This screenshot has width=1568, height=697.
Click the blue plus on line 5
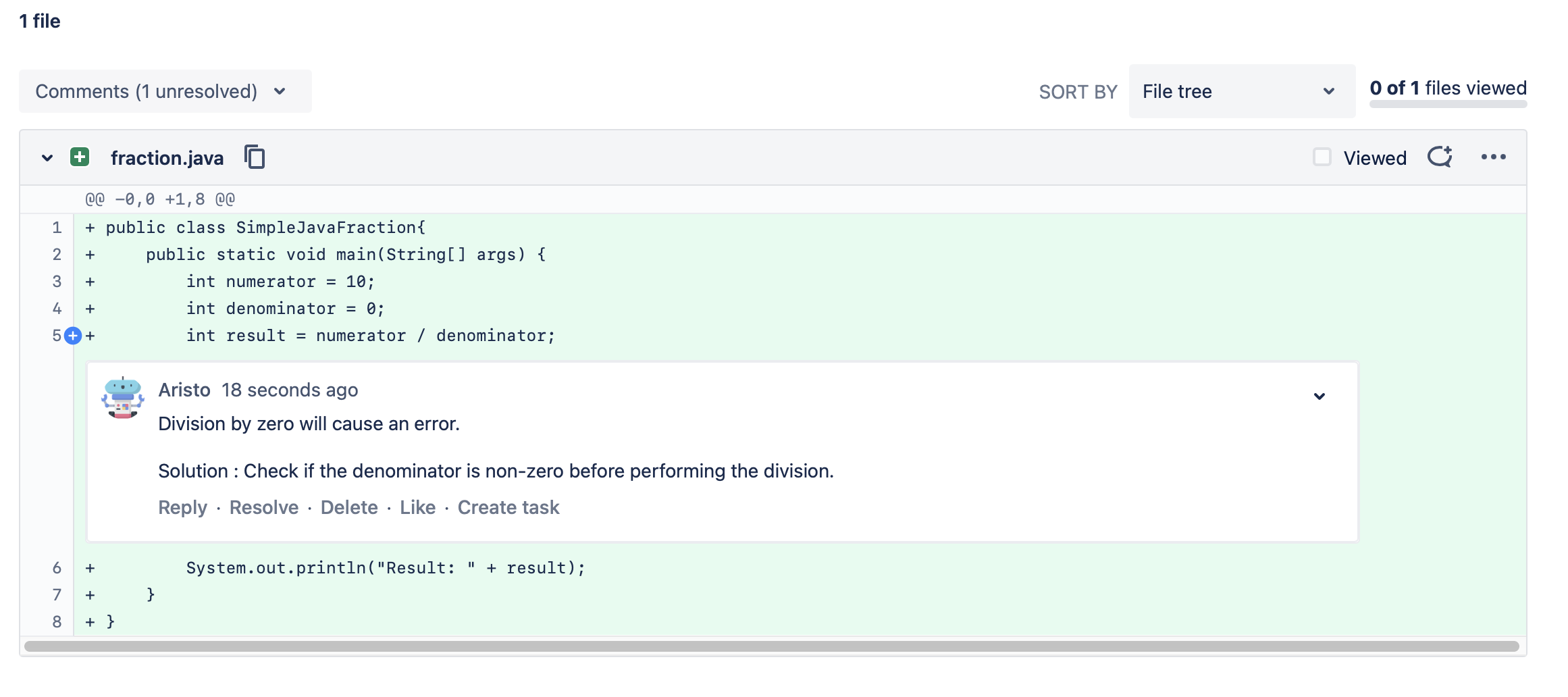(73, 336)
